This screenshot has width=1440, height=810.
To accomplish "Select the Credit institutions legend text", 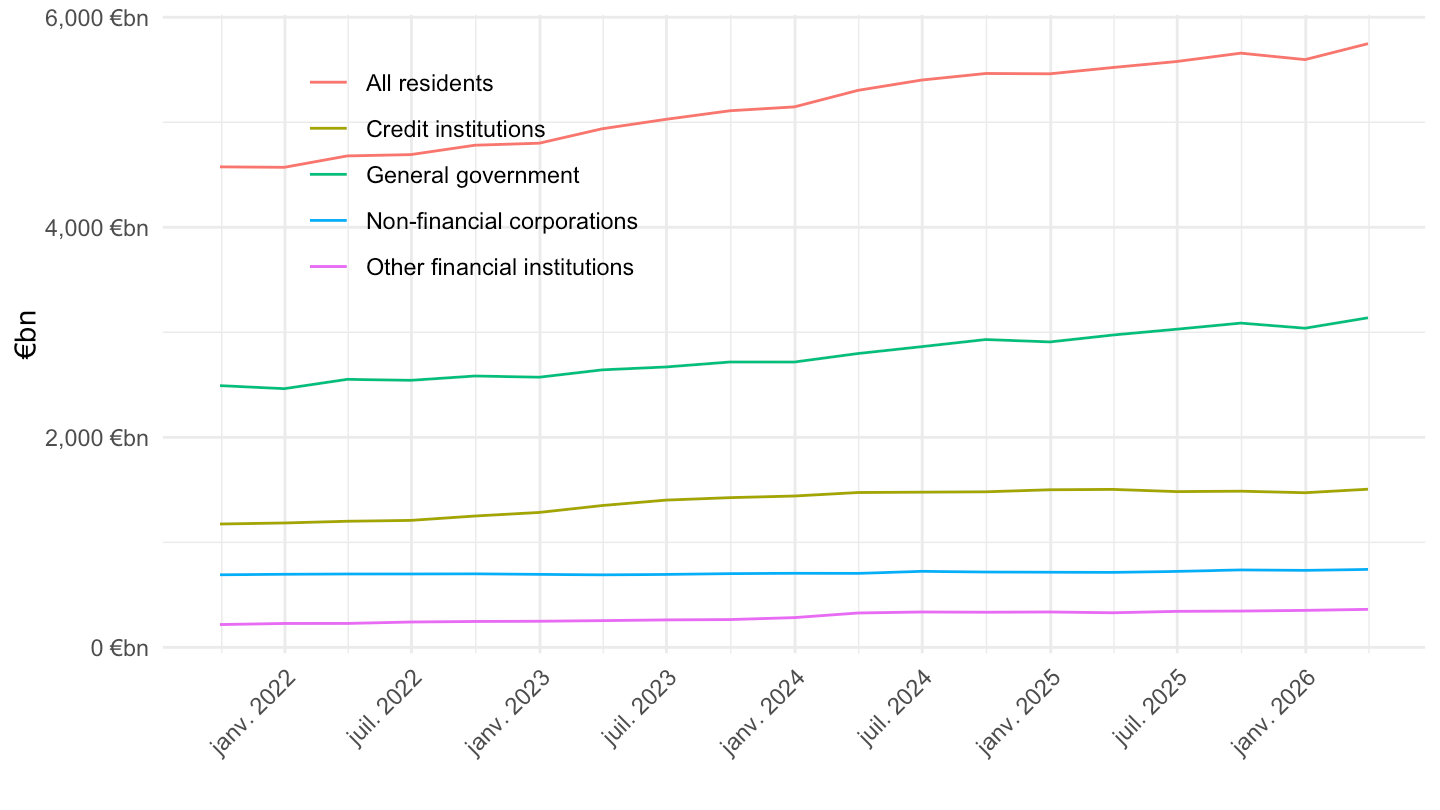I will click(x=456, y=129).
